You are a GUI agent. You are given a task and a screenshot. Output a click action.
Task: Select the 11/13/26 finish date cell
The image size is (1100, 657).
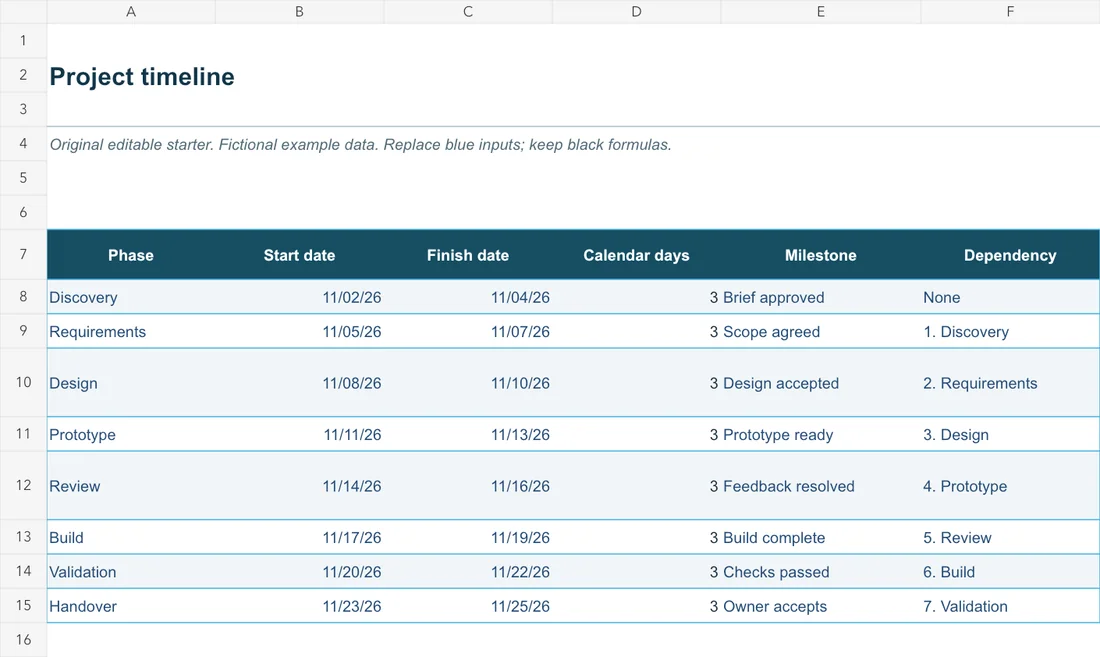(468, 435)
